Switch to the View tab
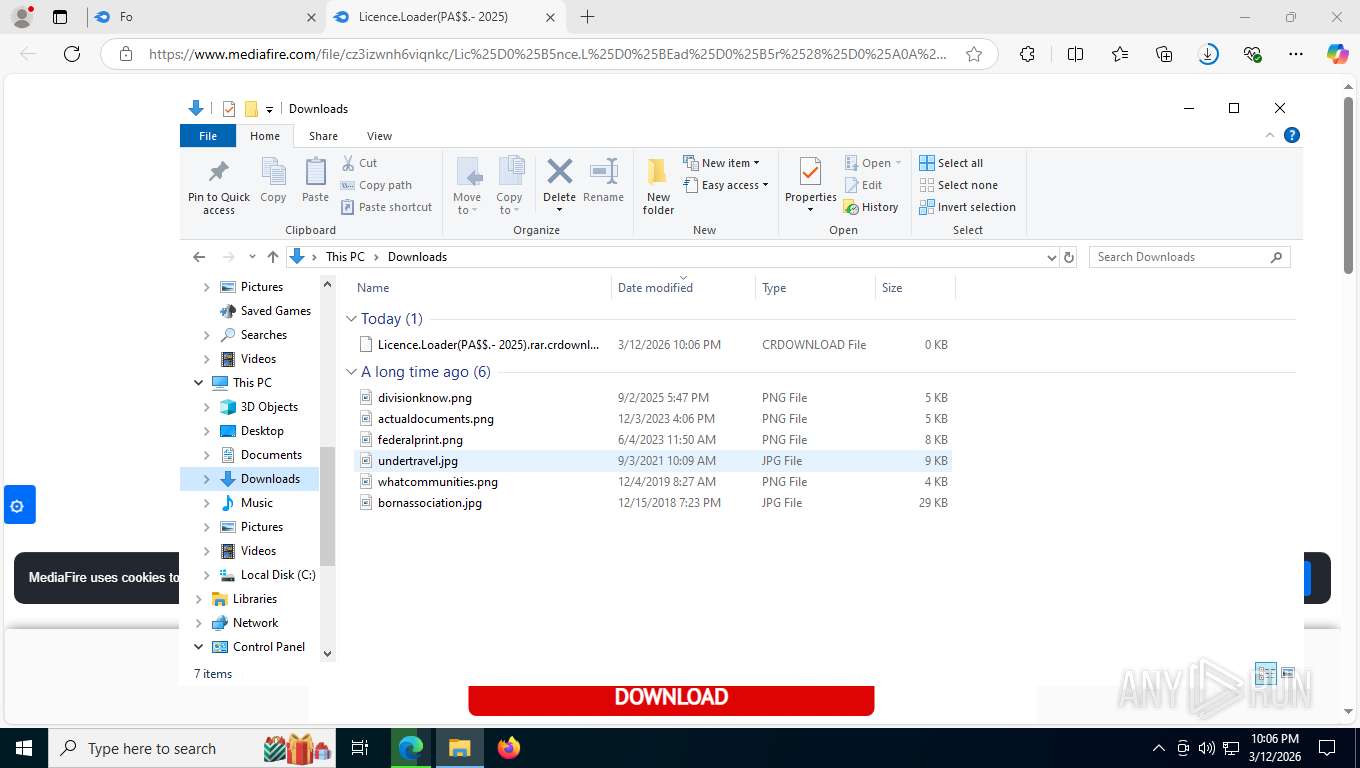Image resolution: width=1360 pixels, height=768 pixels. click(379, 136)
